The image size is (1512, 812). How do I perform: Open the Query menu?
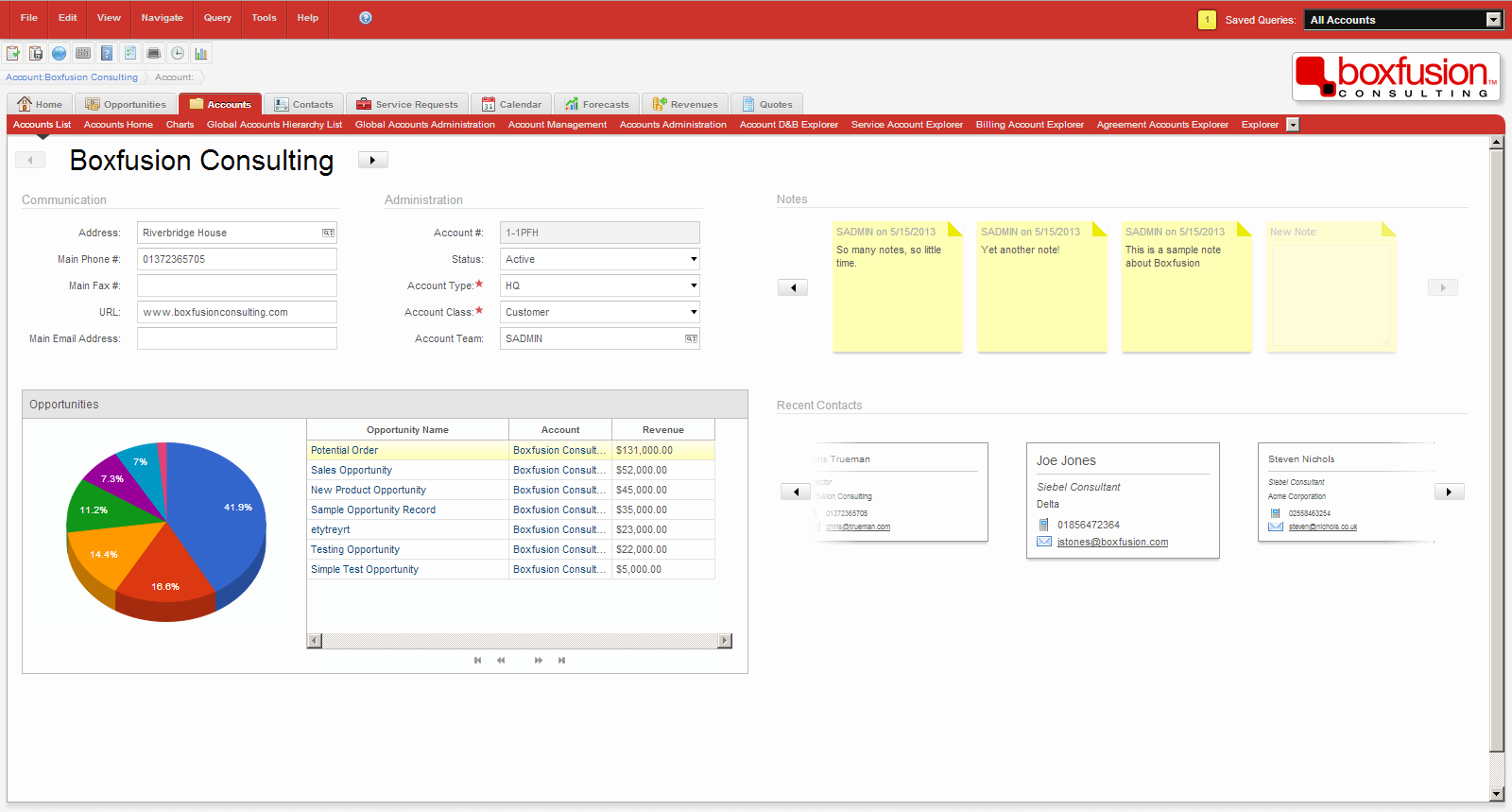point(217,18)
